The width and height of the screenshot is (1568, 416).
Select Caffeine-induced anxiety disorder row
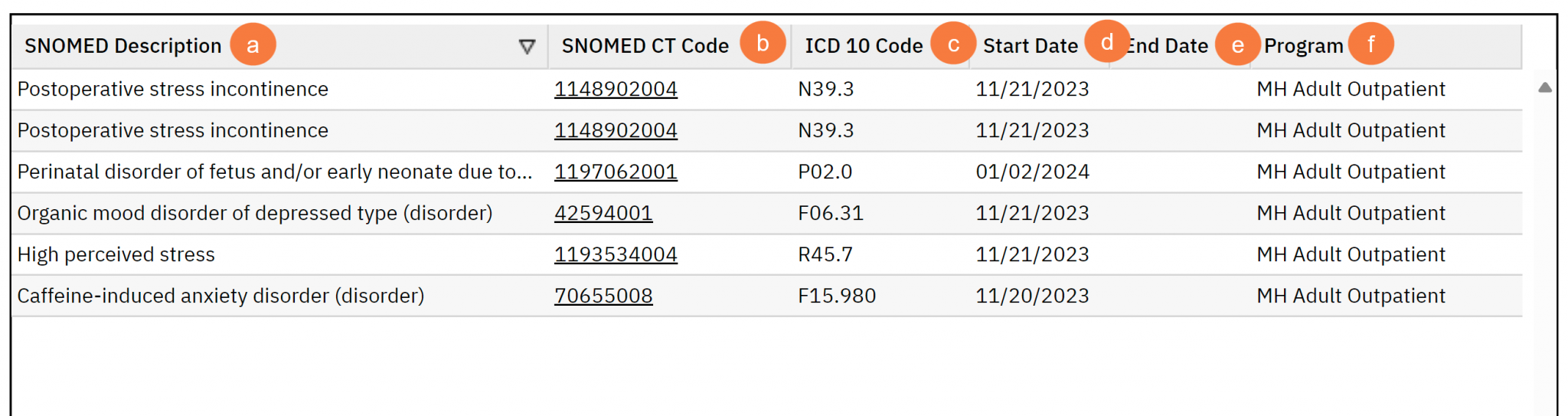pyautogui.click(x=220, y=296)
